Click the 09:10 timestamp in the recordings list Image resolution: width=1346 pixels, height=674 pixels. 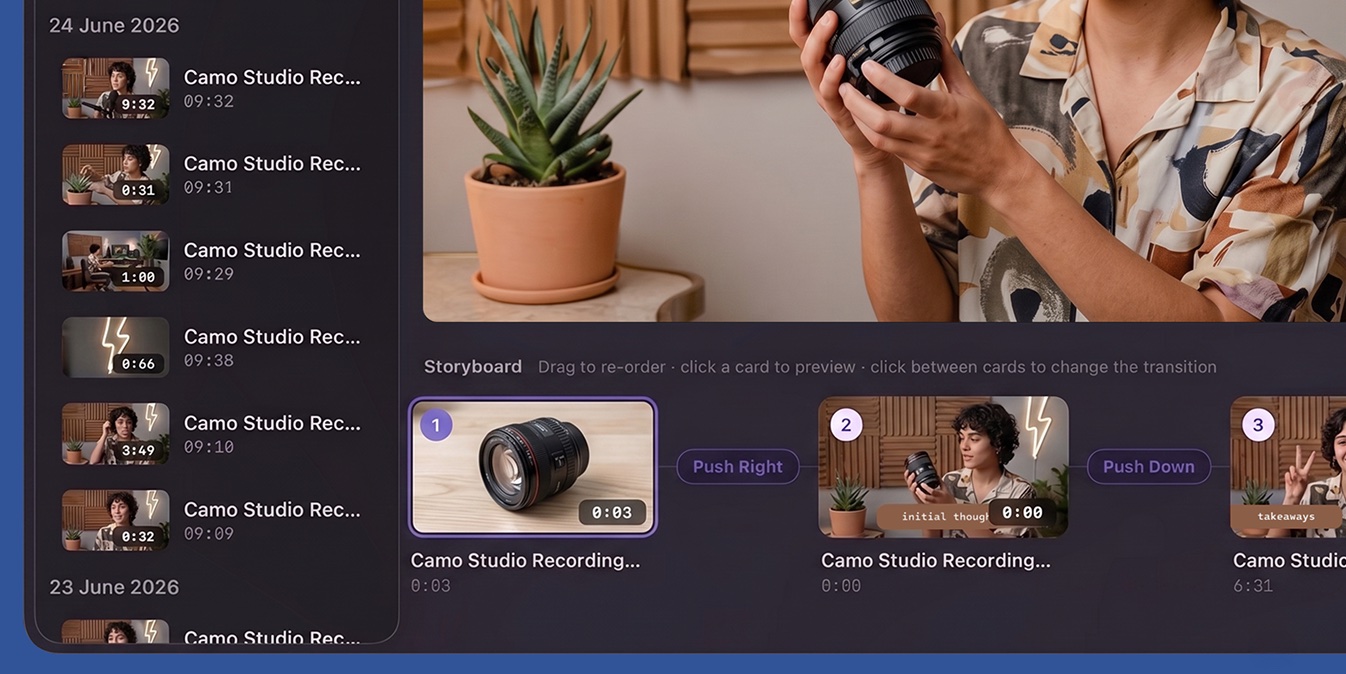(208, 447)
